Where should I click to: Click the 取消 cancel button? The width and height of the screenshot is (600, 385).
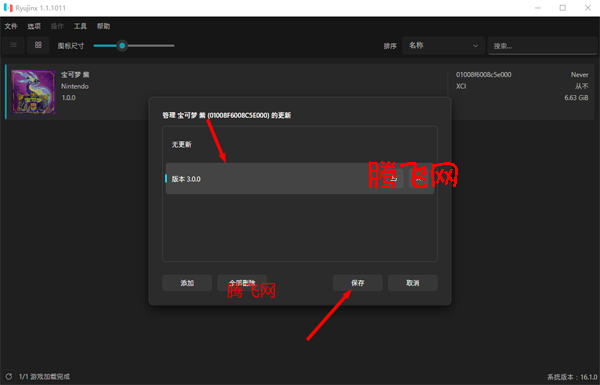click(x=412, y=283)
